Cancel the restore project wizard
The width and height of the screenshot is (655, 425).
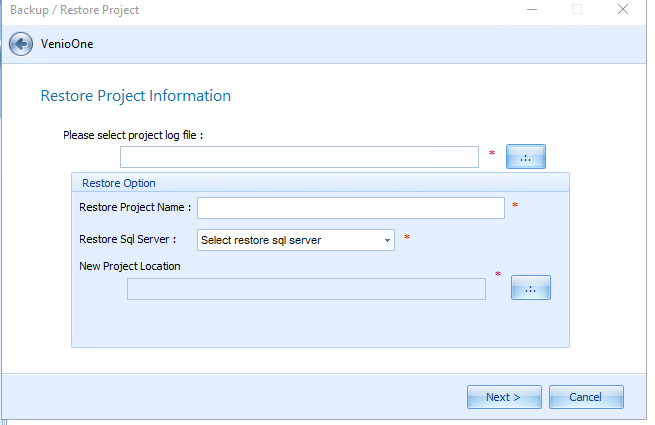point(586,397)
